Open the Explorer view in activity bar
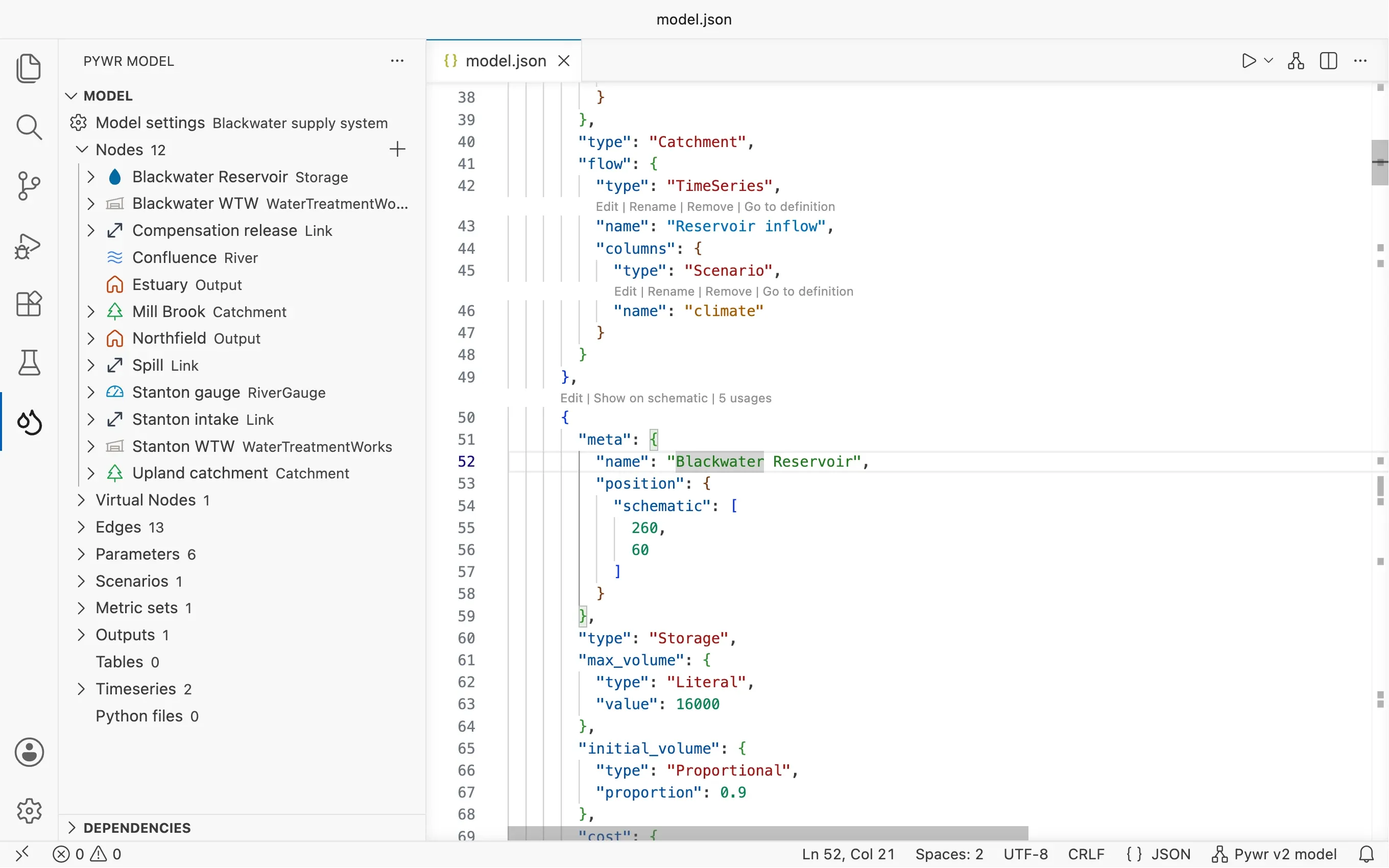The width and height of the screenshot is (1389, 868). (x=29, y=68)
